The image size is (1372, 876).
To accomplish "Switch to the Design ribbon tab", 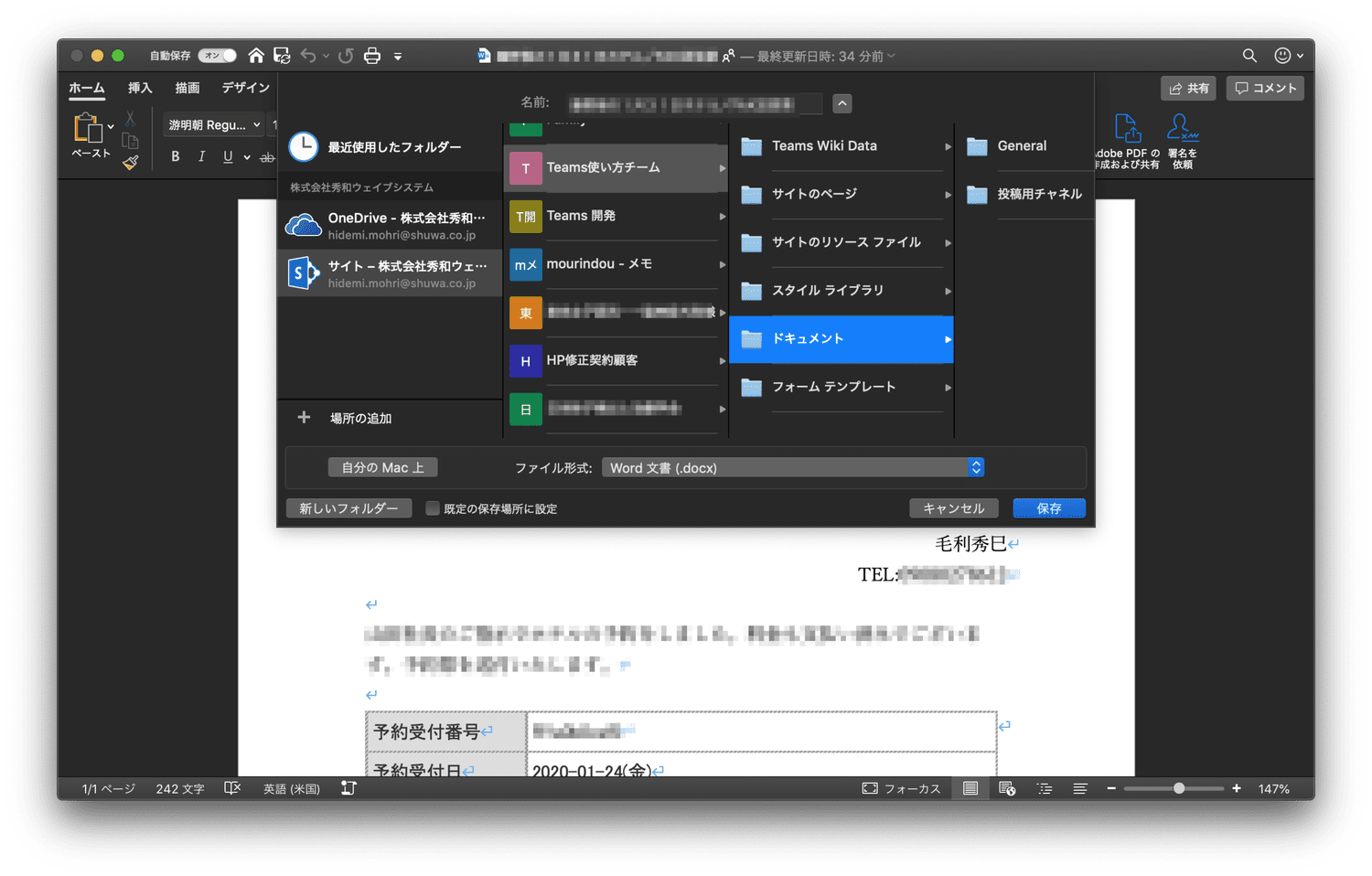I will pos(245,88).
